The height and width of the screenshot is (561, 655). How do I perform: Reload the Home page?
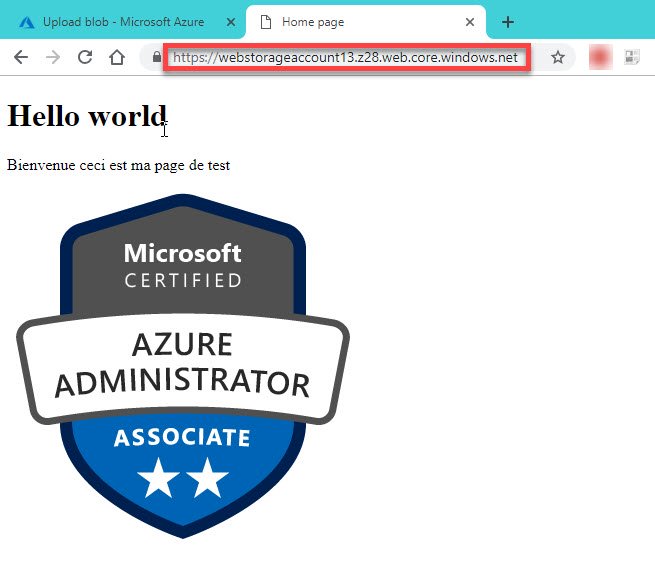(x=85, y=57)
